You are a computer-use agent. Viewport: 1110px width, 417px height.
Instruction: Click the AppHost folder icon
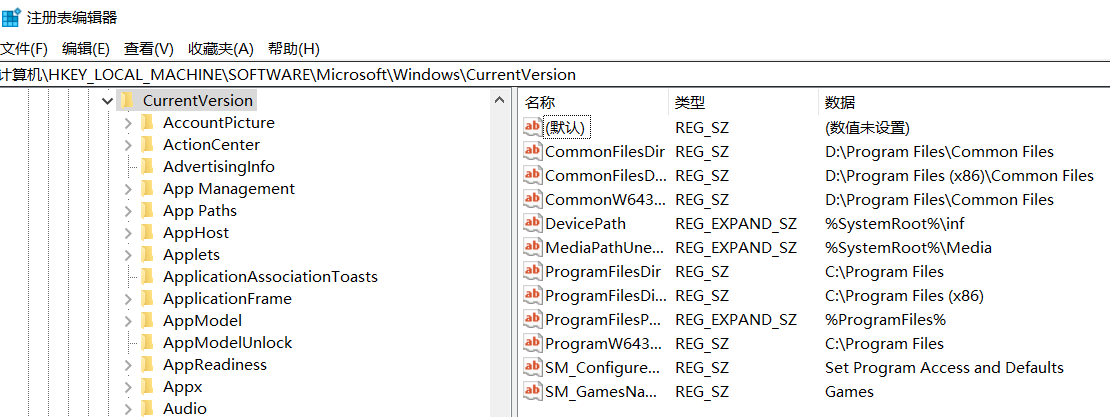coord(147,232)
